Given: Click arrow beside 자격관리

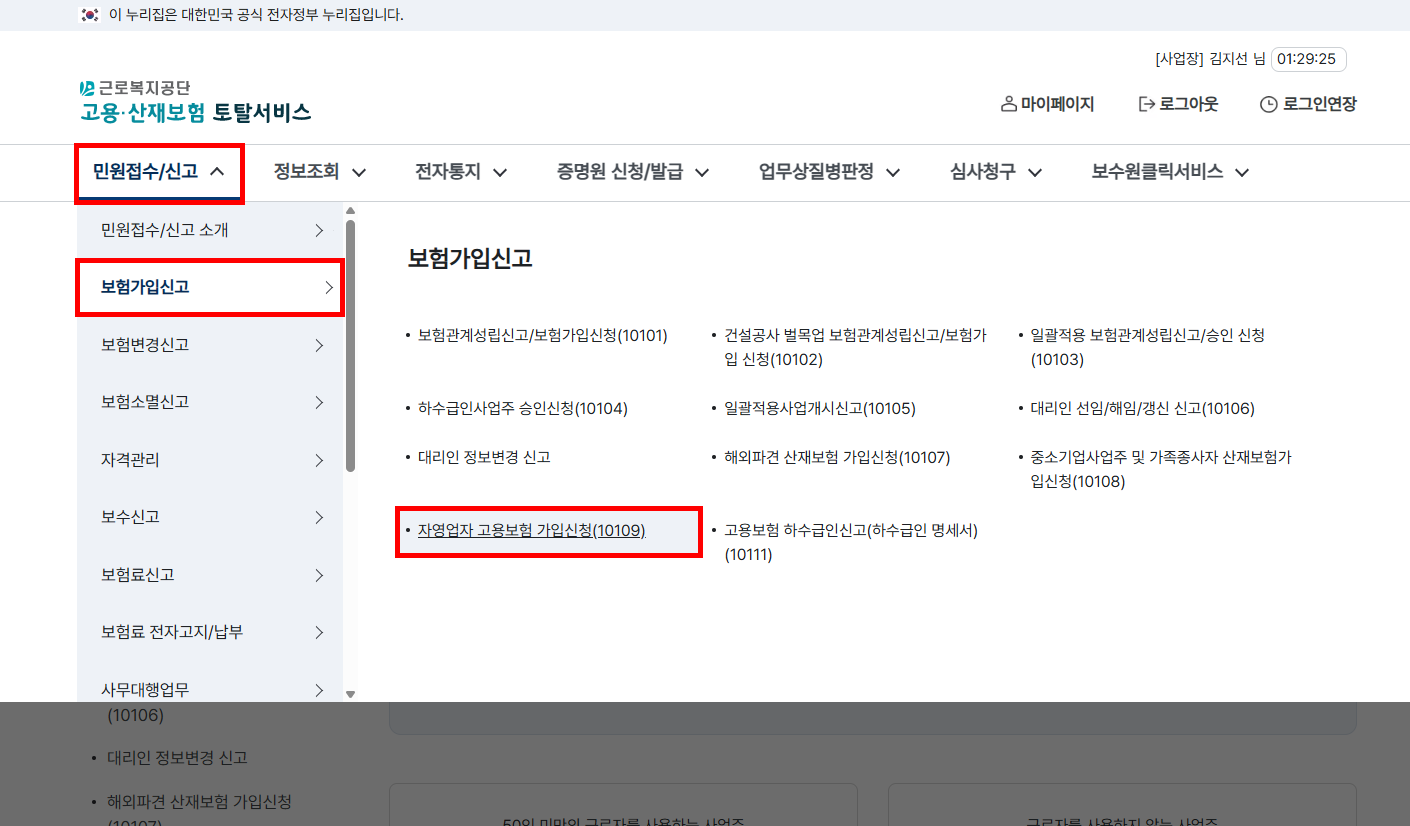Looking at the screenshot, I should tap(320, 460).
